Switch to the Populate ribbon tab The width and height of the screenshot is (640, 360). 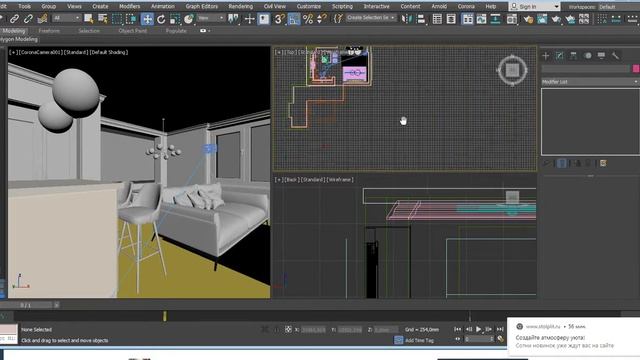pyautogui.click(x=176, y=31)
